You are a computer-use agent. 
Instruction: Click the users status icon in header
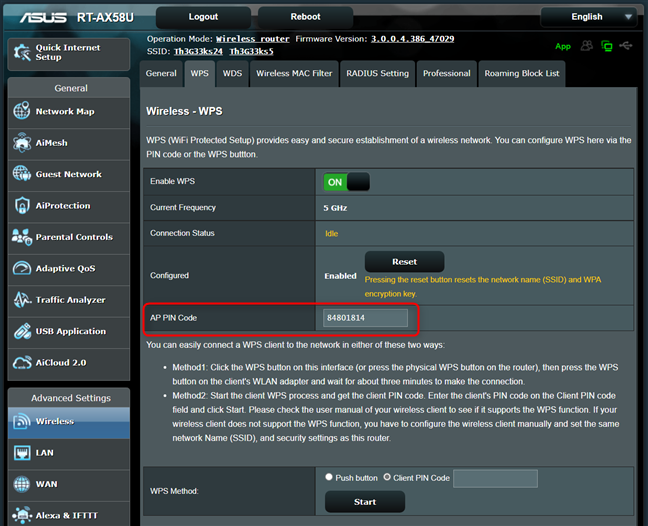click(586, 45)
